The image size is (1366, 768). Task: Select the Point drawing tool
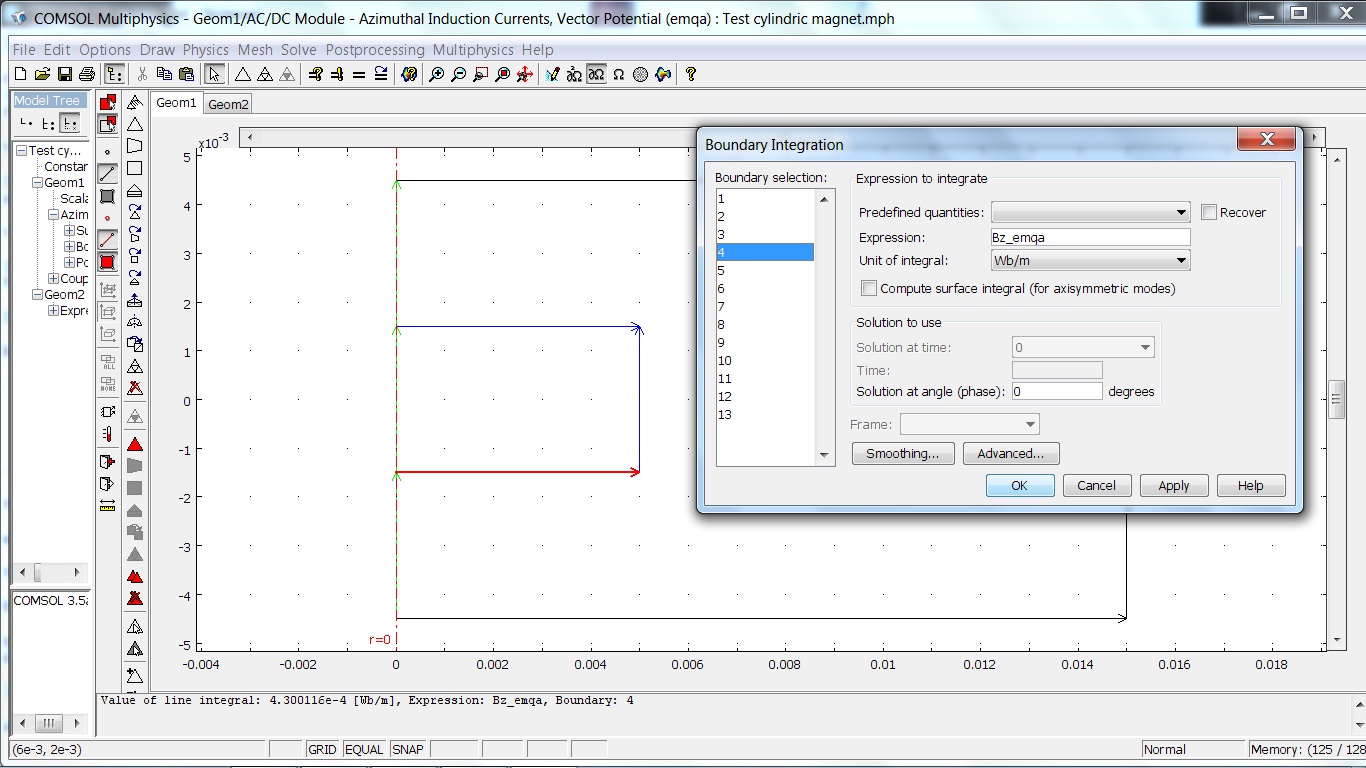click(x=107, y=151)
